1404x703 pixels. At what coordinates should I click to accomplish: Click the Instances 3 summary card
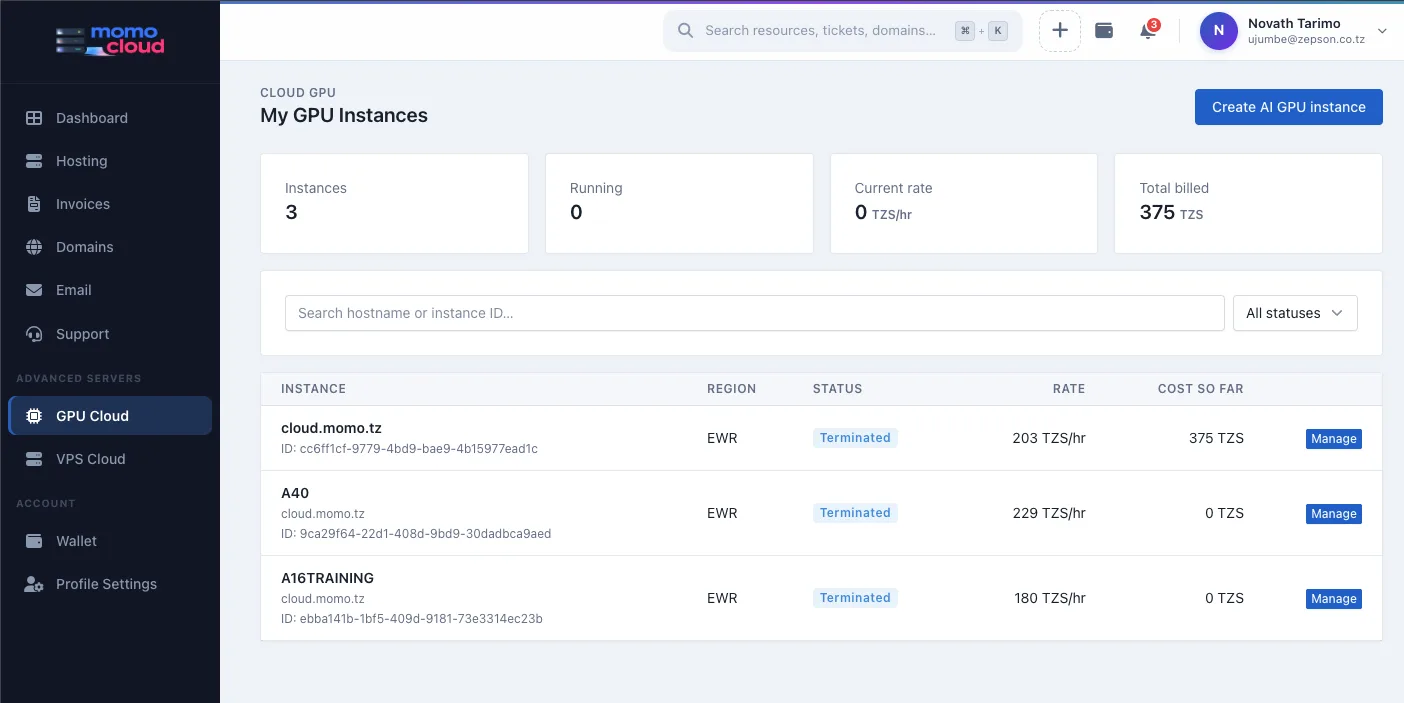394,203
